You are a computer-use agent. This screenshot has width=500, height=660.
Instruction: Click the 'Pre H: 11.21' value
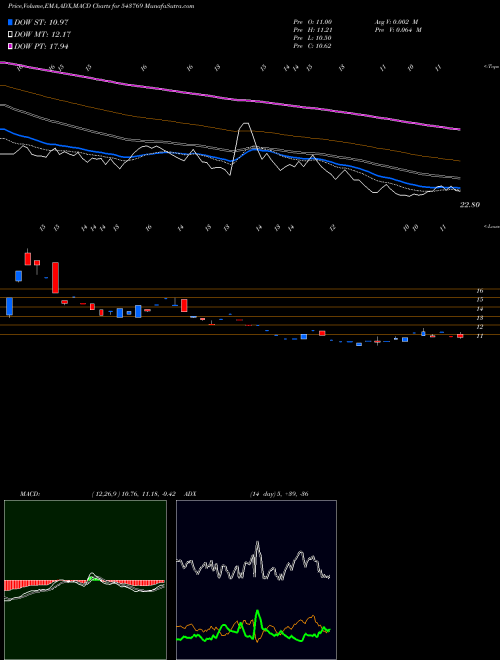pyautogui.click(x=312, y=30)
